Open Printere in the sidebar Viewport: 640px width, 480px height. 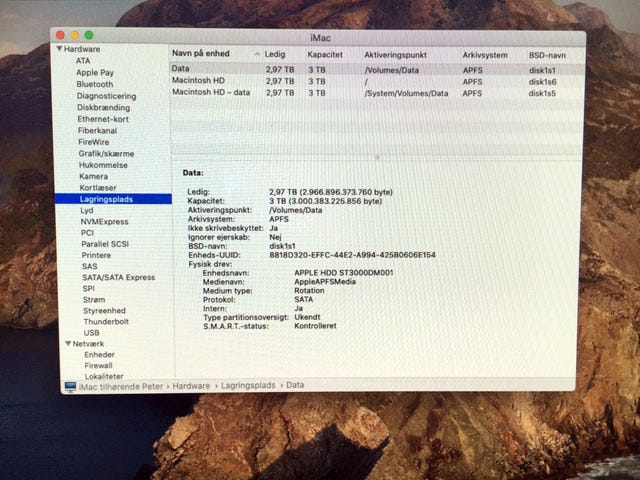coord(96,255)
